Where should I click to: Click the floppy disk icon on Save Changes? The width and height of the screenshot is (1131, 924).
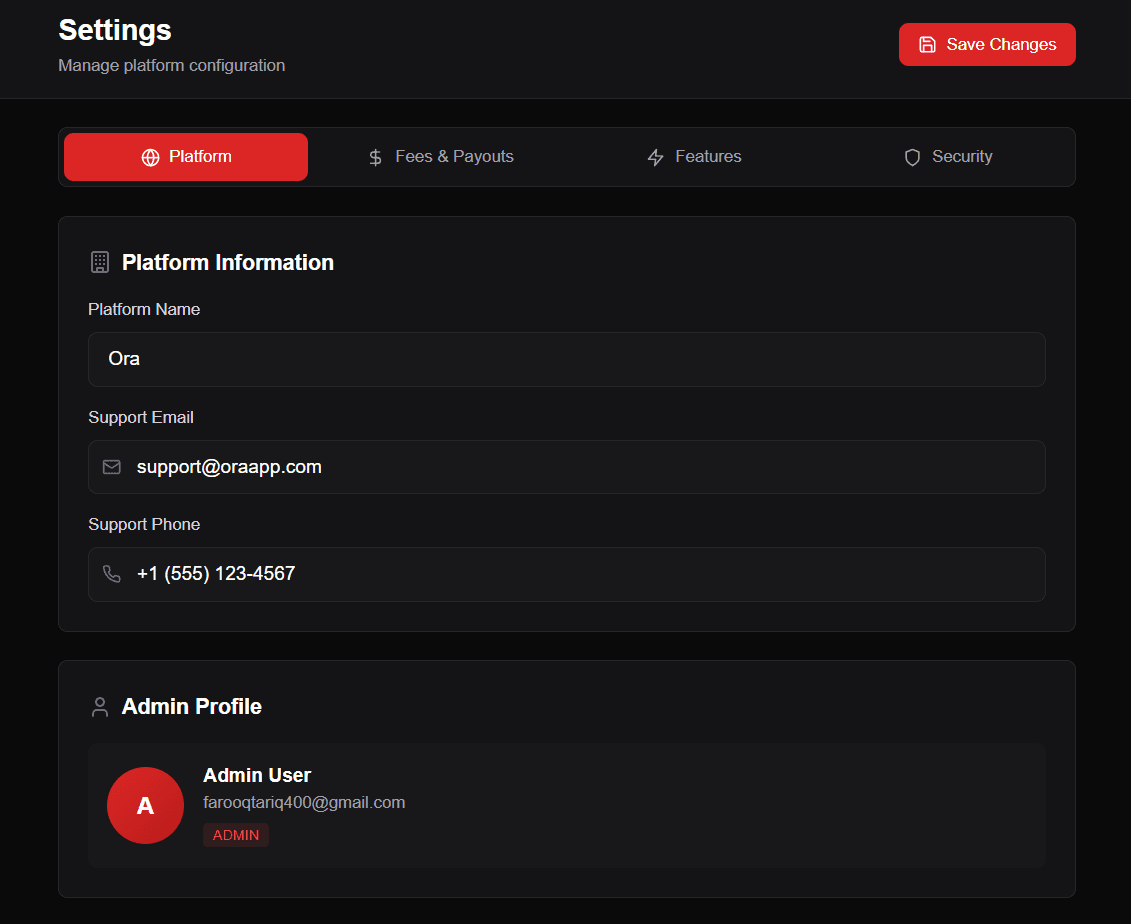coord(928,44)
